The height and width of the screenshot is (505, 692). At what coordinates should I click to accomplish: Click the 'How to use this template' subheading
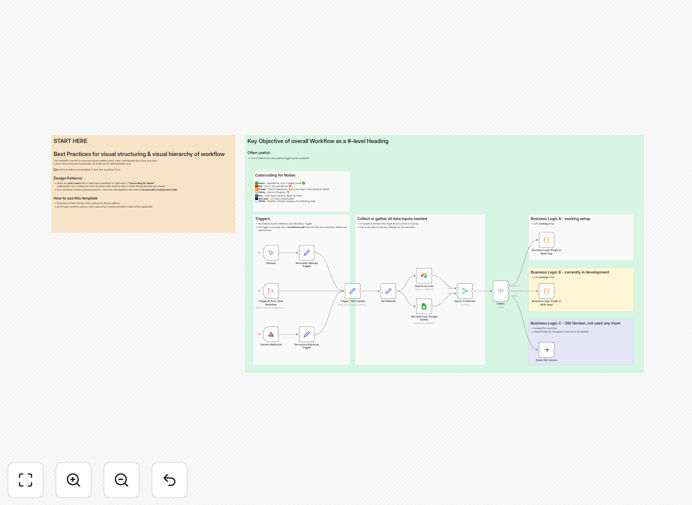coord(75,198)
